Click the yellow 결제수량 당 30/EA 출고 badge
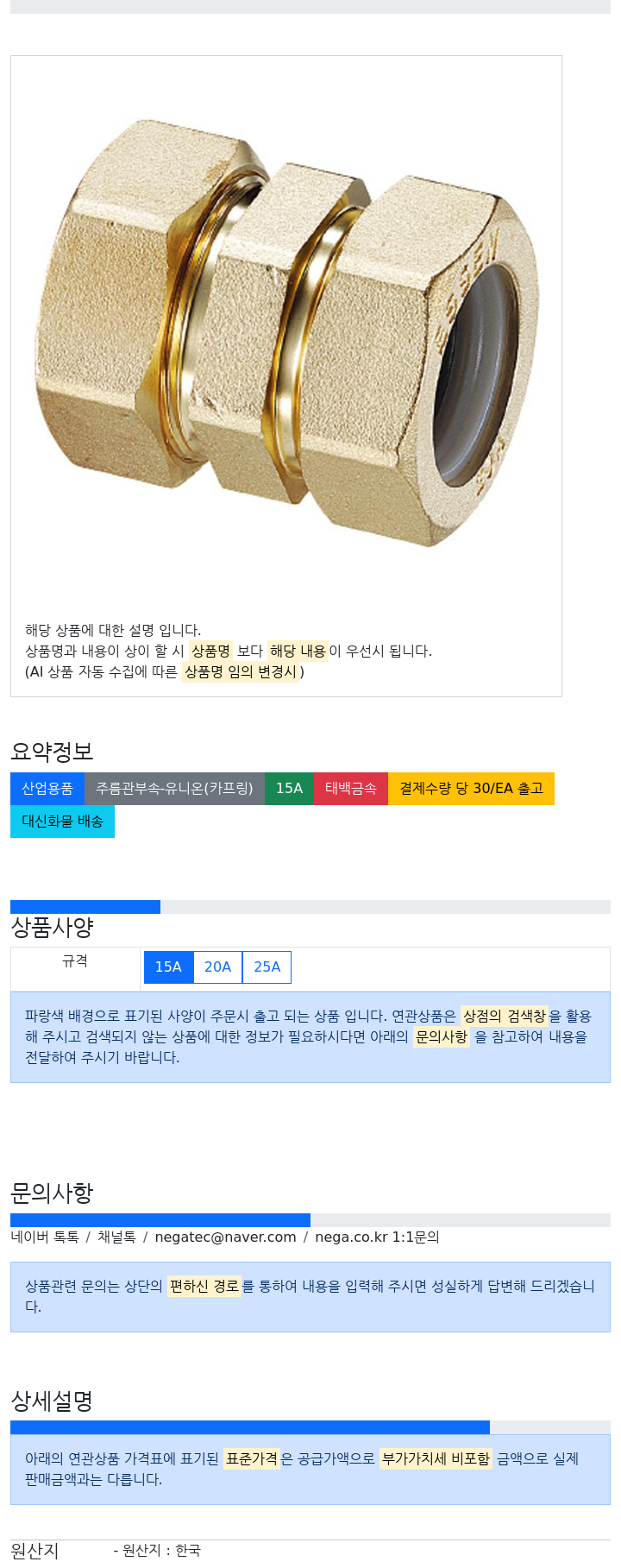The width and height of the screenshot is (621, 1568). [471, 788]
